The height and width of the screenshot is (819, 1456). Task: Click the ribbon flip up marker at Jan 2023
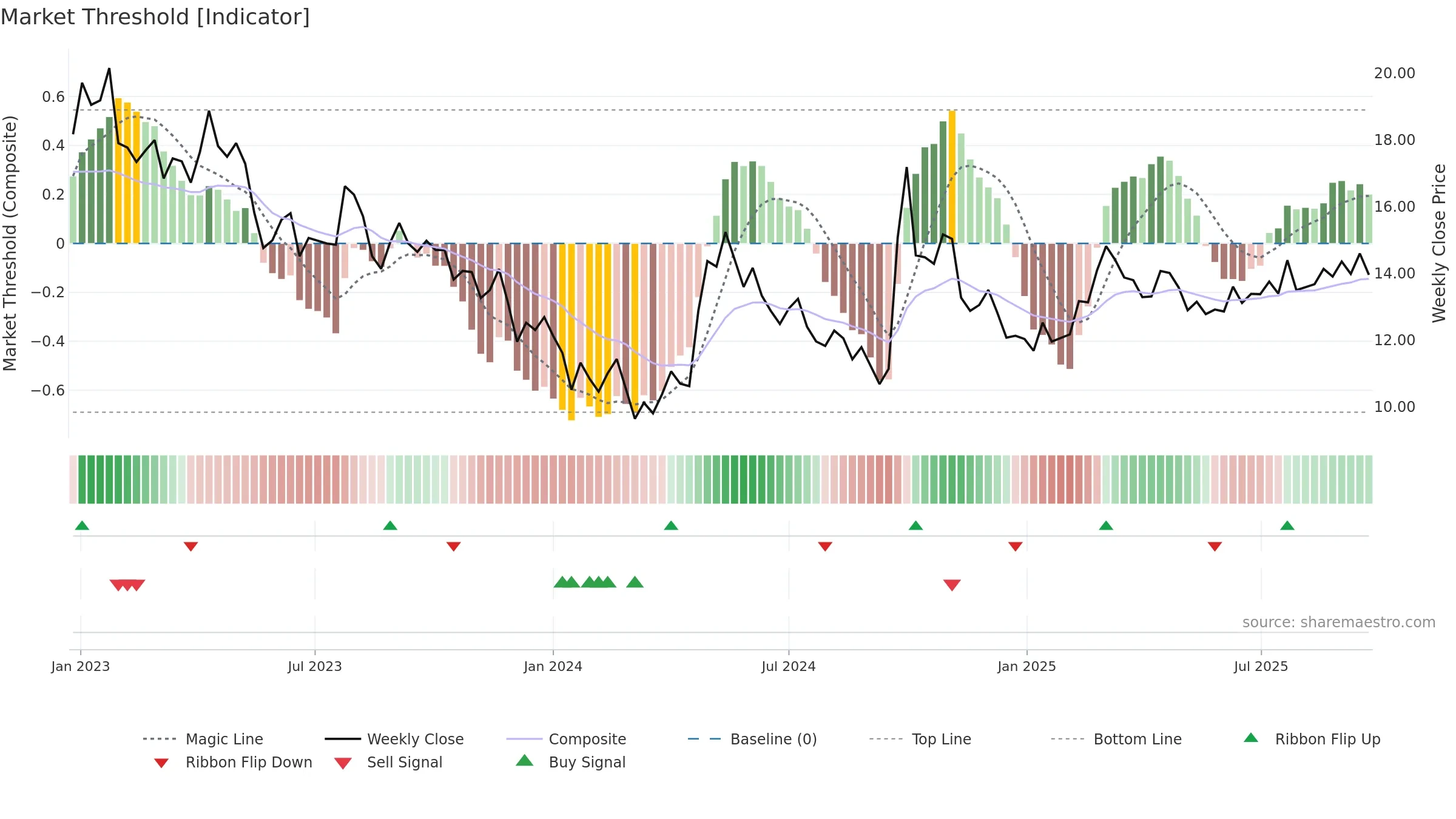pos(82,525)
